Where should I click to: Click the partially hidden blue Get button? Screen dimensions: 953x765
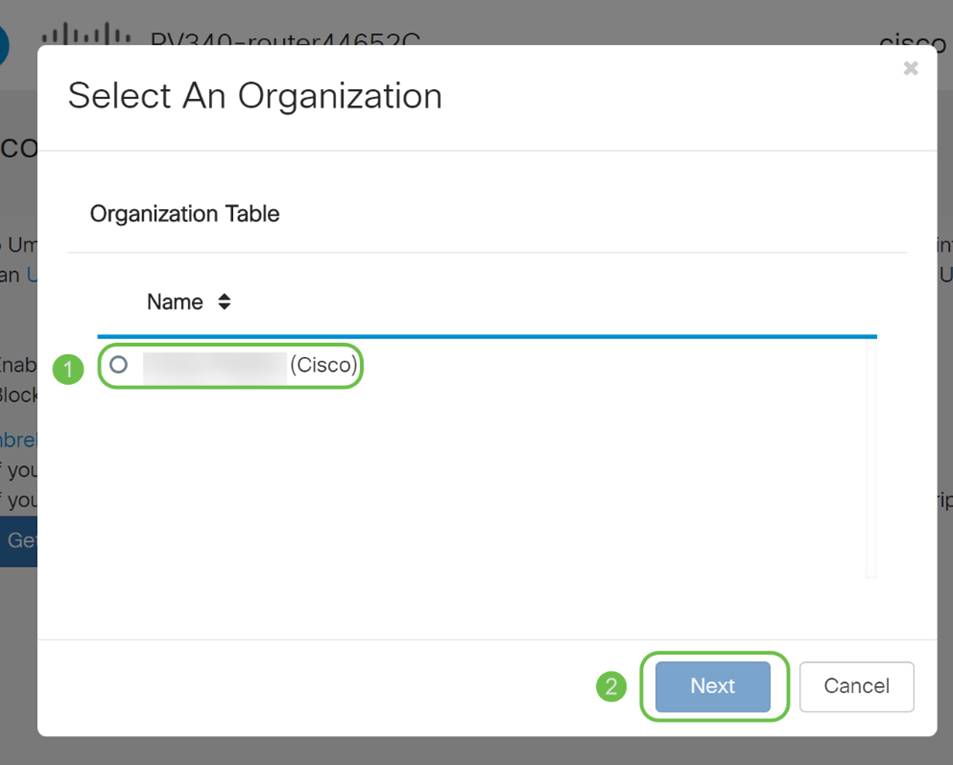coord(19,540)
